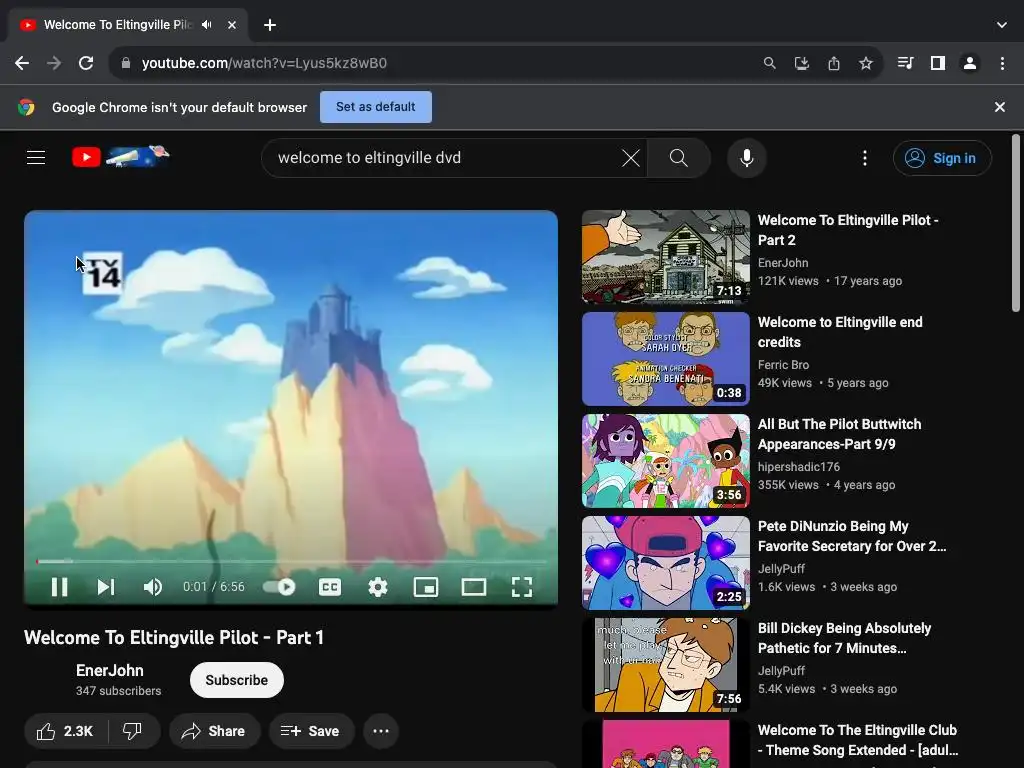The width and height of the screenshot is (1024, 768).
Task: Mute the tab via speaker icon
Action: point(207,25)
